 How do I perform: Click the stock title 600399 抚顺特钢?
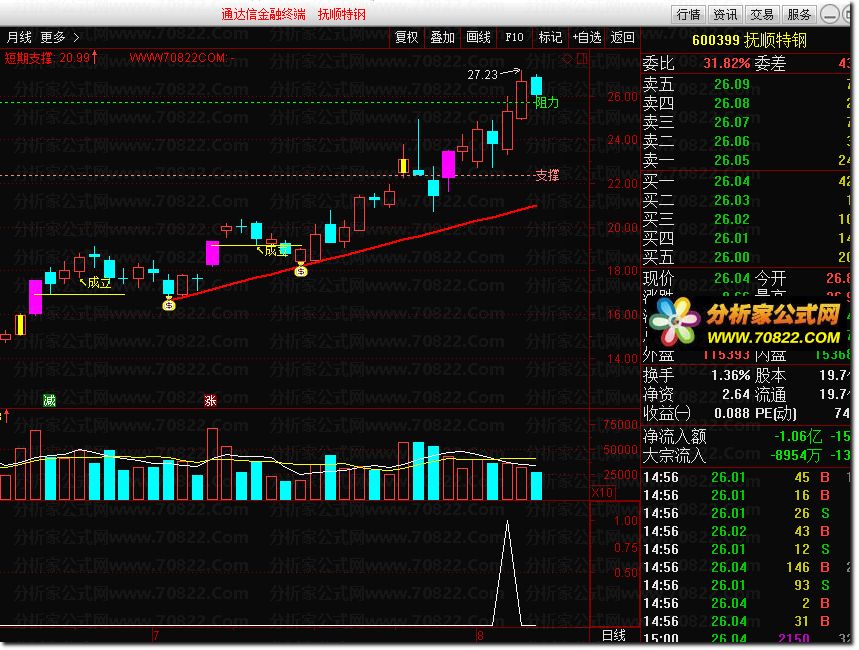749,41
